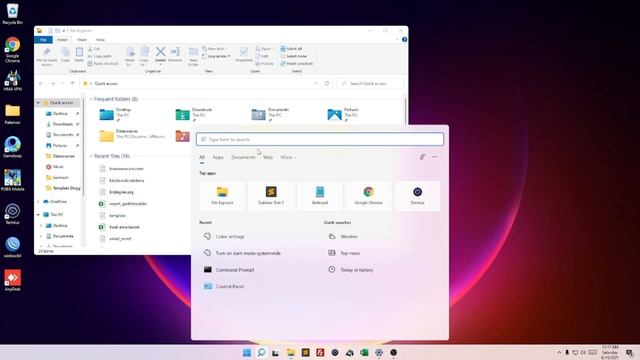Open the File Explorer help icon
This screenshot has width=640, height=360.
point(404,40)
